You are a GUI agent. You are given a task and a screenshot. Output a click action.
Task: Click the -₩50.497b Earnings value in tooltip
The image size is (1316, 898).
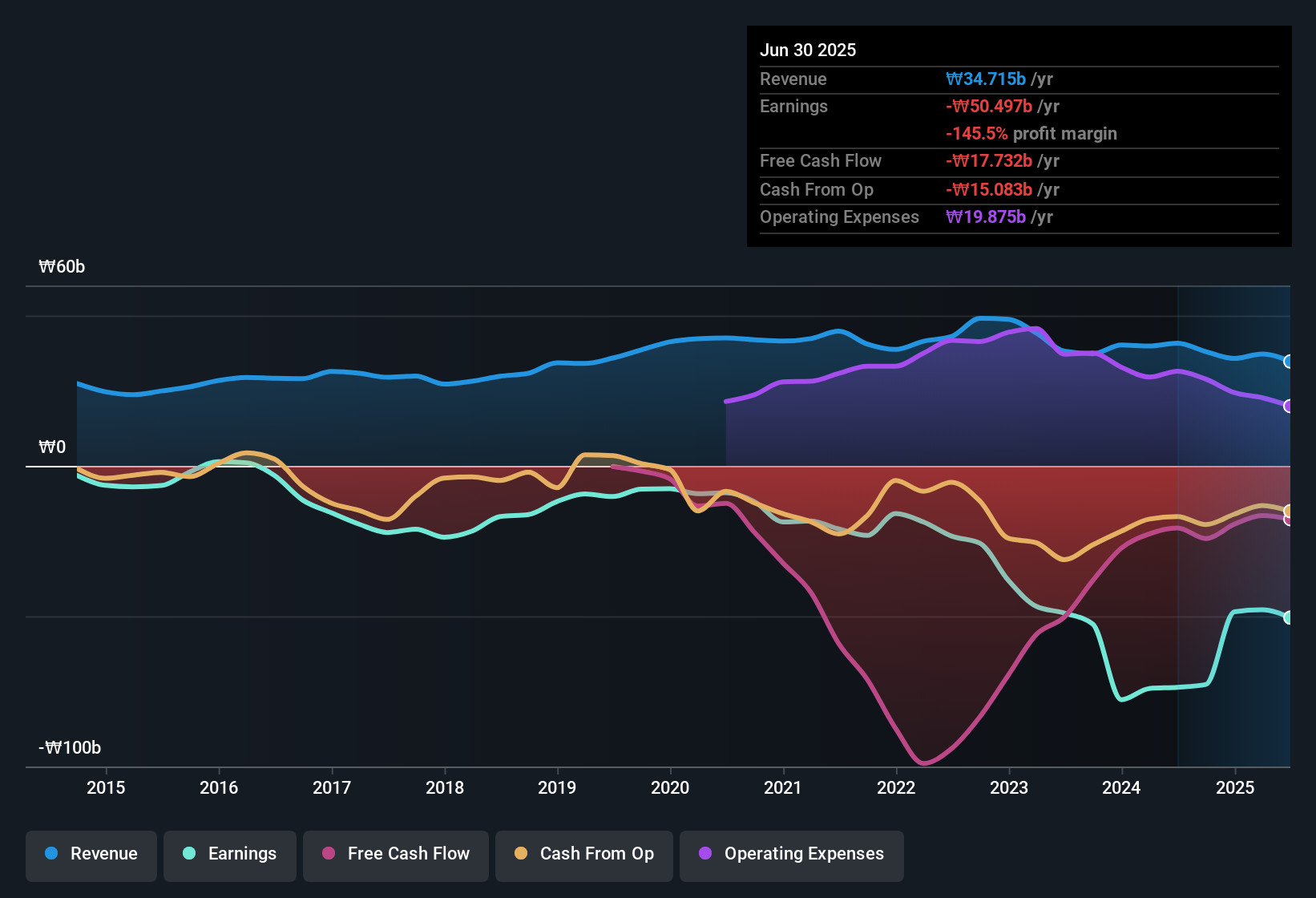pos(988,106)
